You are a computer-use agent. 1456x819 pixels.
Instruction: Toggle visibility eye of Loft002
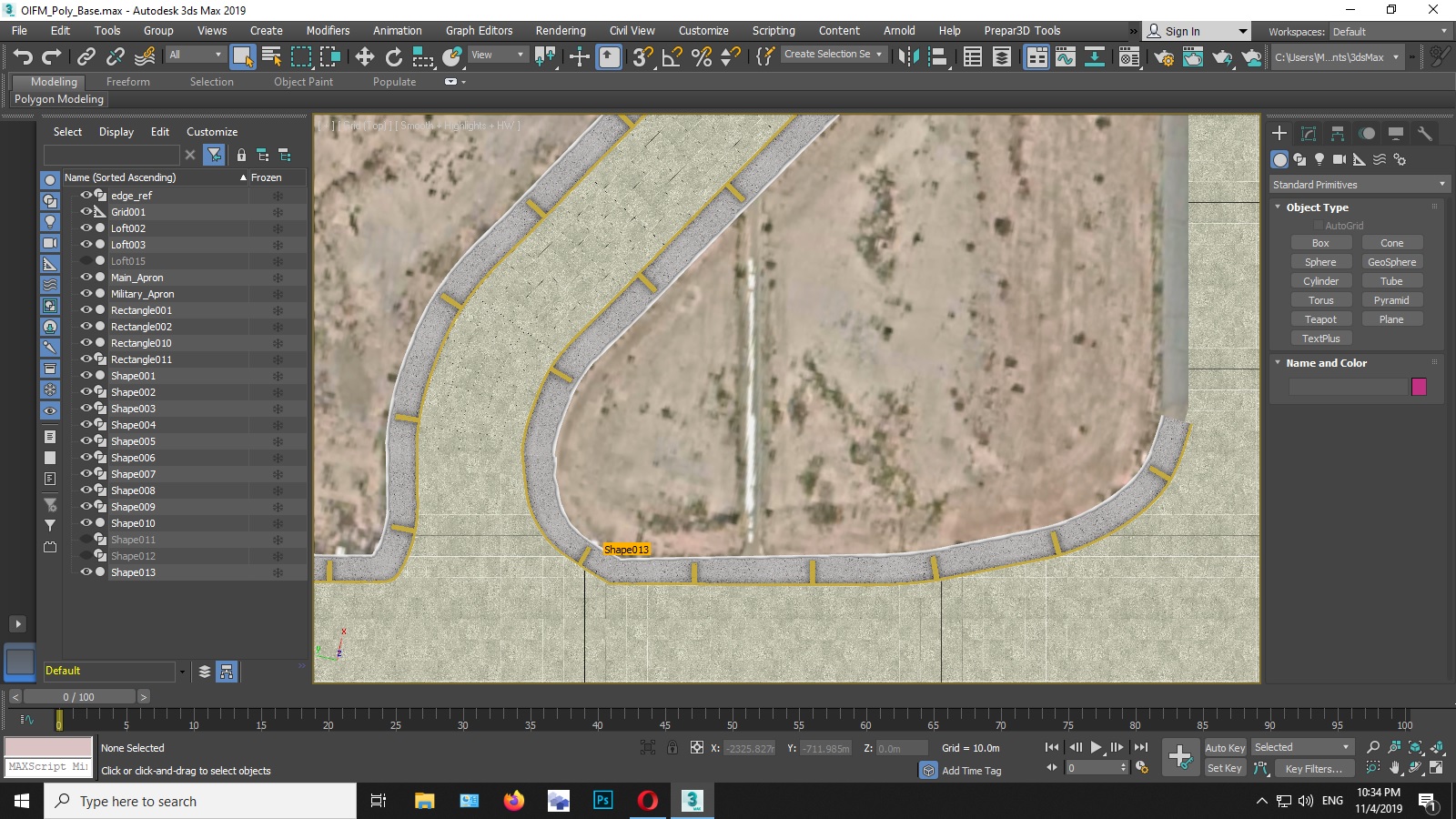point(86,227)
